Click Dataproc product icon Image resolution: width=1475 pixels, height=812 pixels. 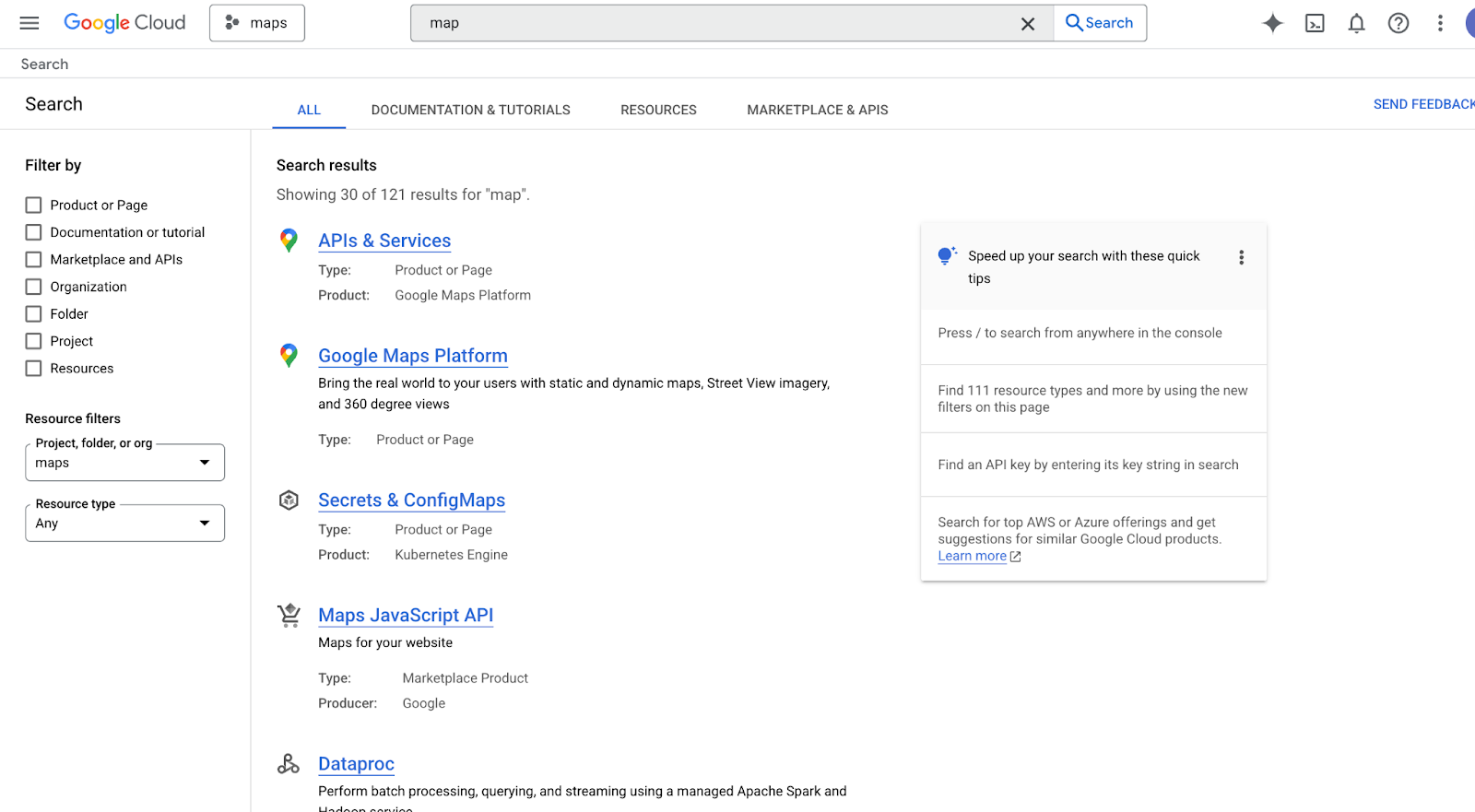(x=289, y=764)
